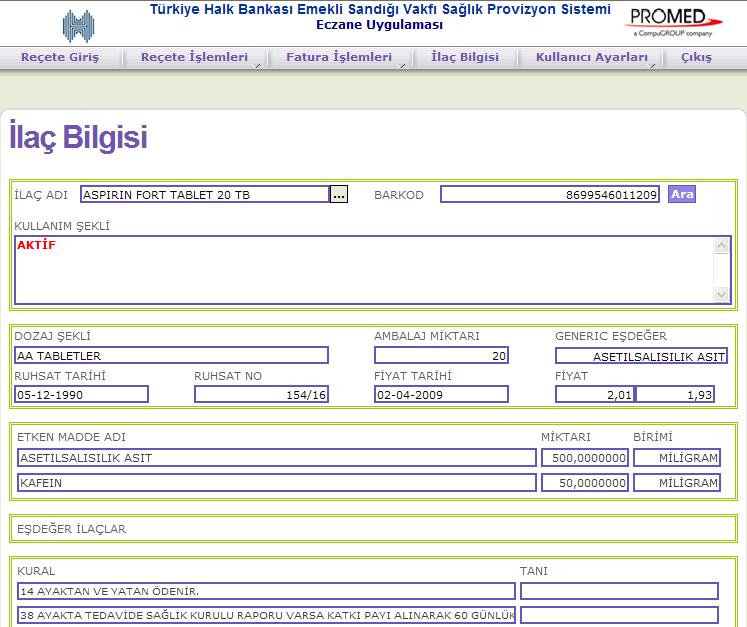Screen dimensions: 747x627
Task: Click the Barkod input field
Action: (x=550, y=194)
